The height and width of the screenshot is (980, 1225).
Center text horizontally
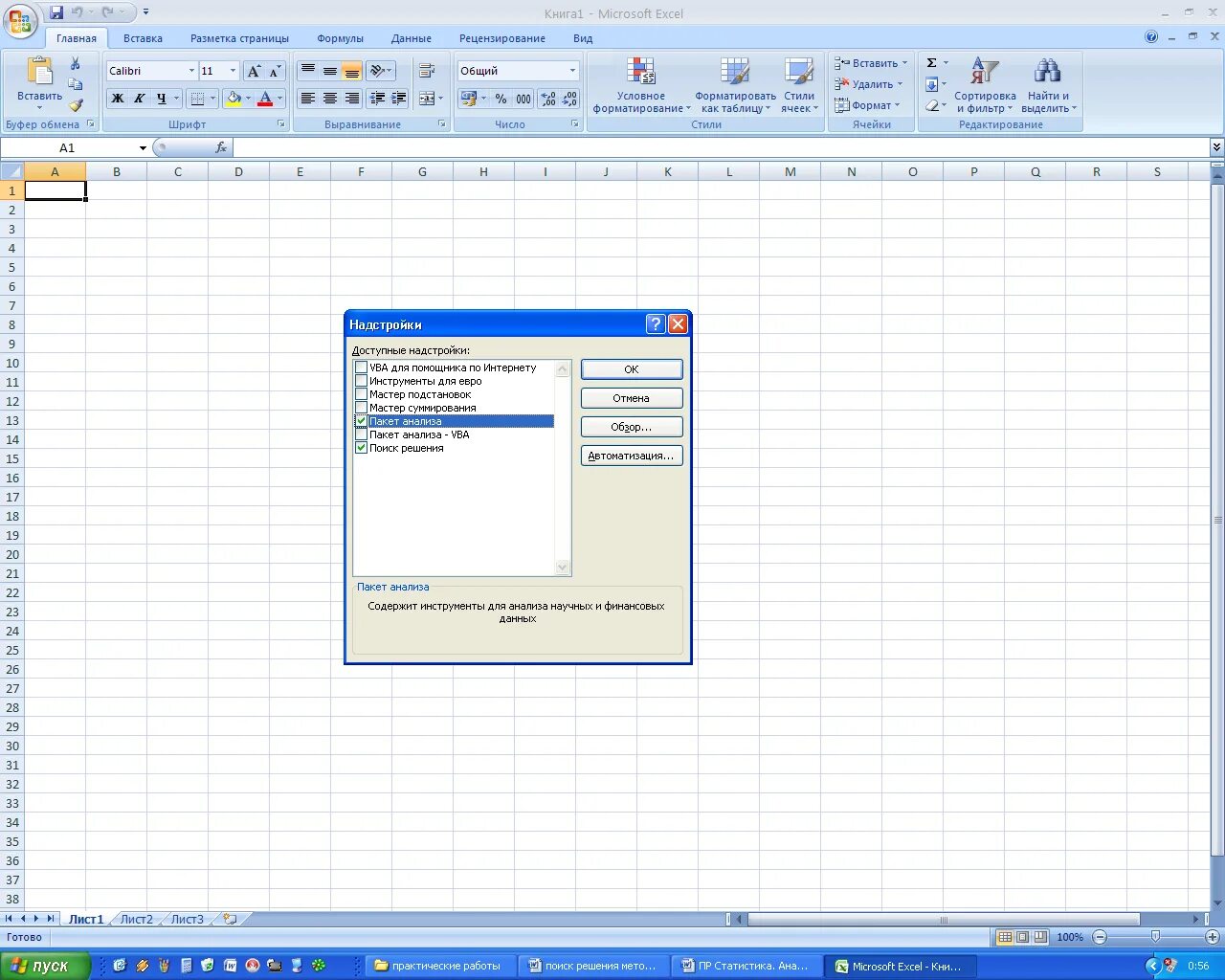coord(330,98)
